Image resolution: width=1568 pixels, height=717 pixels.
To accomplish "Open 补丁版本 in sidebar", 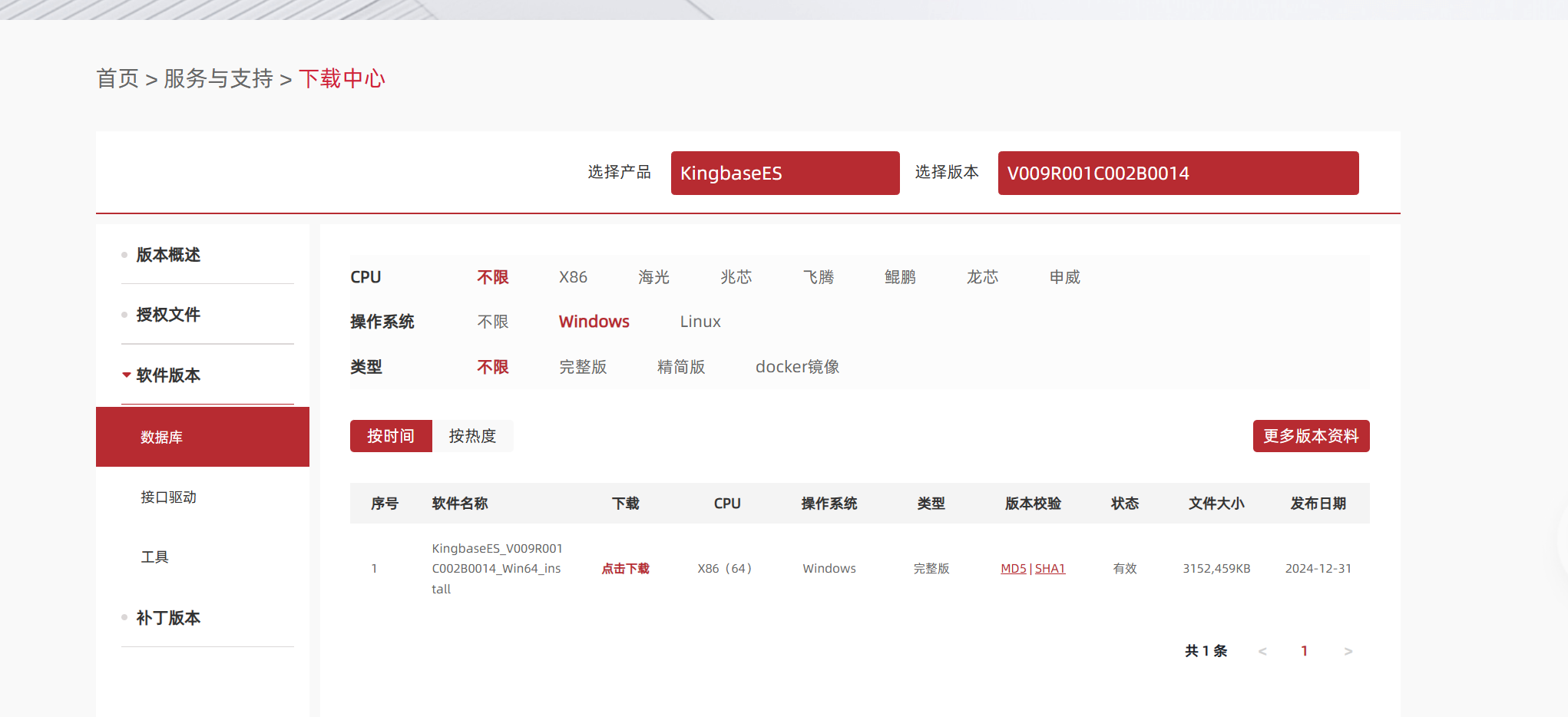I will coord(168,618).
